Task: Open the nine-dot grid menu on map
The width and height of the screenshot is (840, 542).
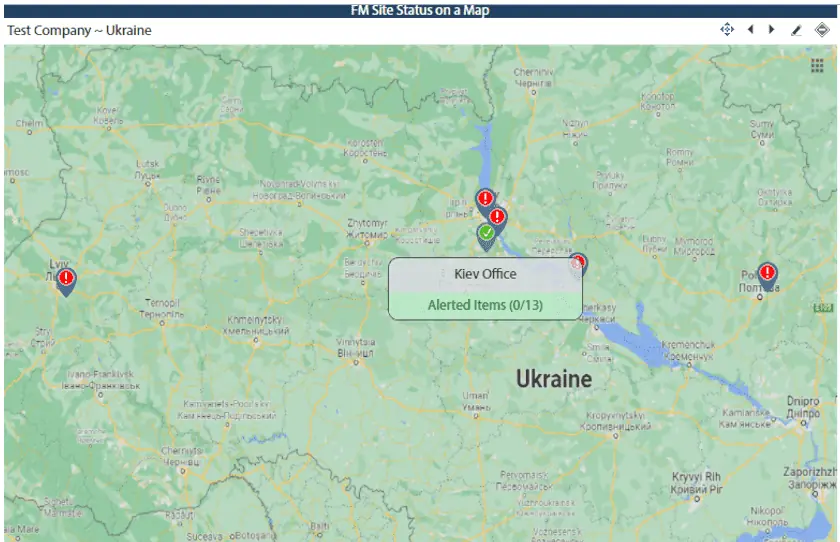Action: (817, 66)
